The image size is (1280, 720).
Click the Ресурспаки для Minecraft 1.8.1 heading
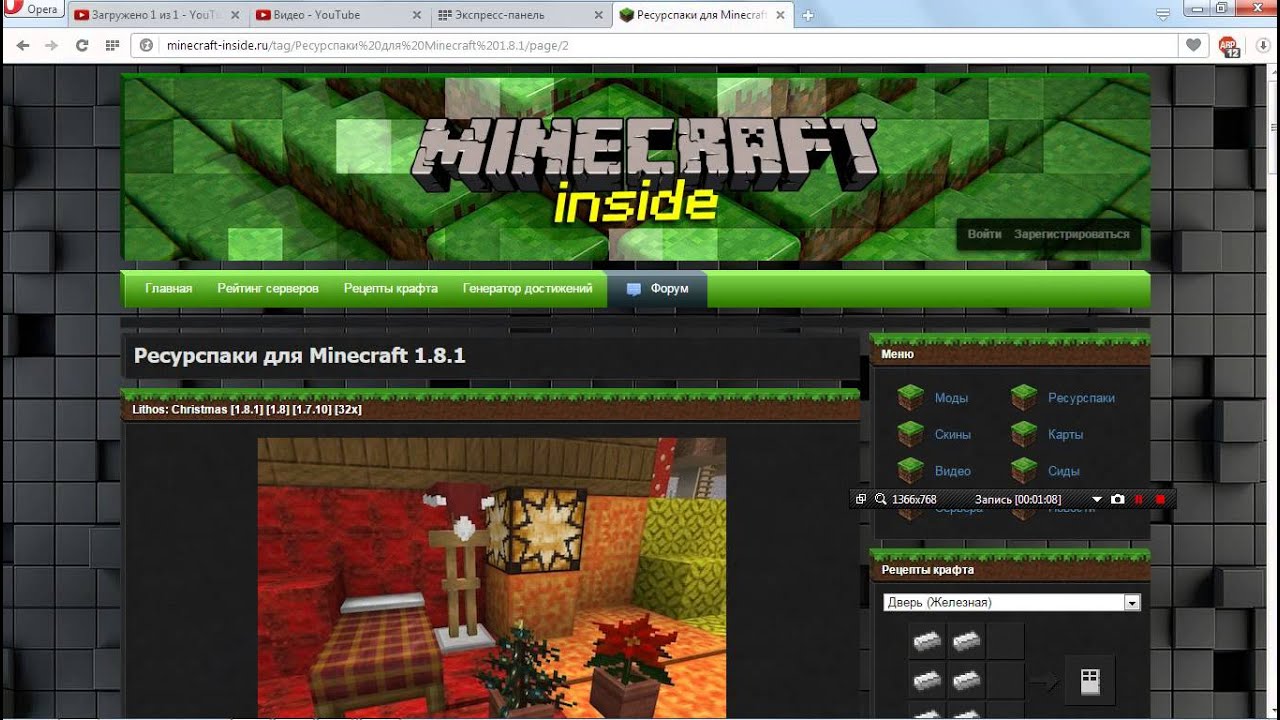300,356
